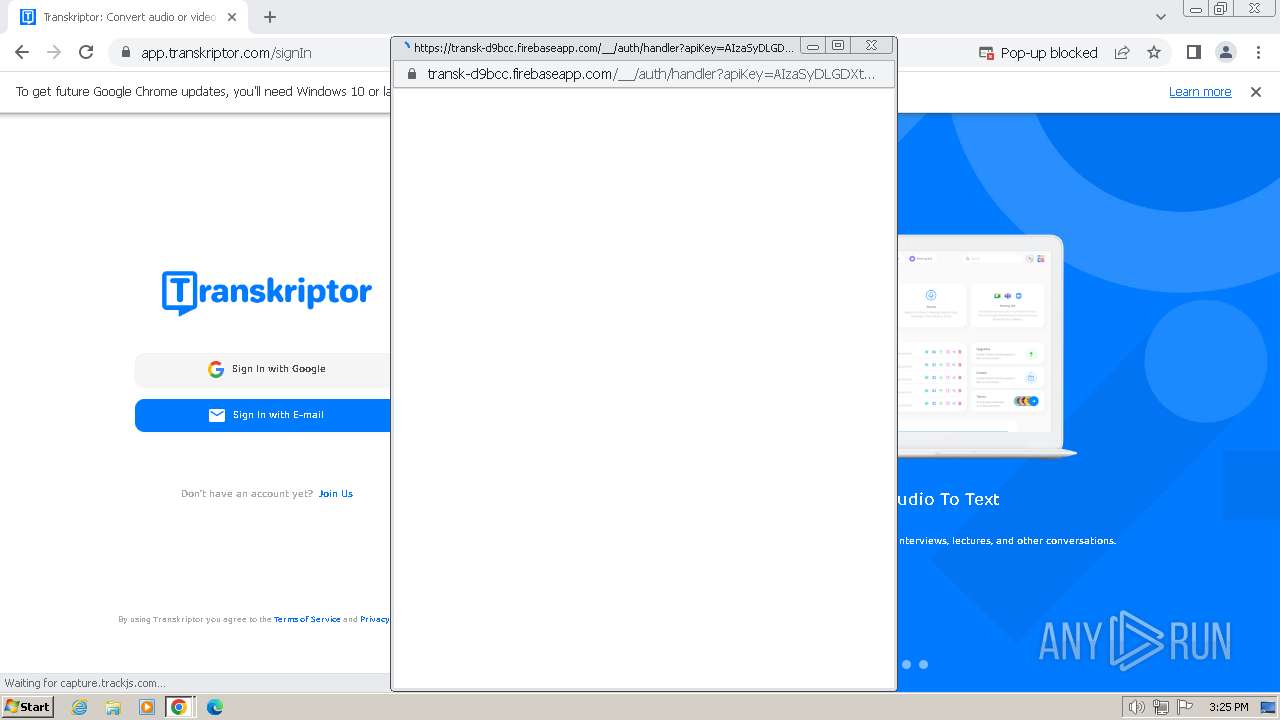Share this page icon
Image resolution: width=1280 pixels, height=720 pixels.
pyautogui.click(x=1122, y=53)
